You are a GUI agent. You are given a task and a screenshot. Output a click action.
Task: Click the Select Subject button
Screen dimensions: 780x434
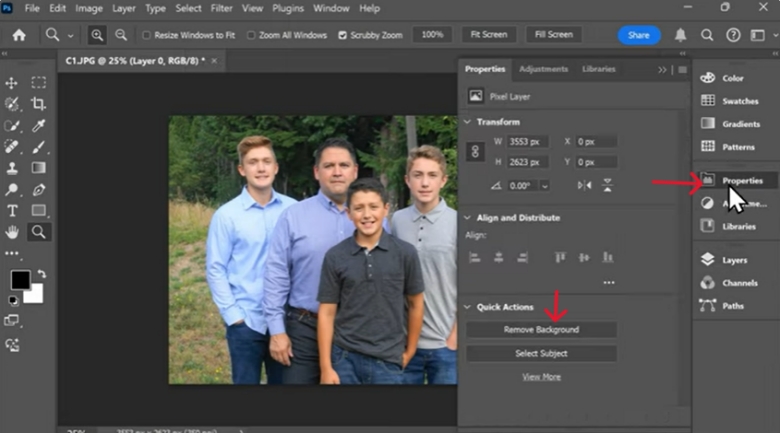click(x=541, y=353)
